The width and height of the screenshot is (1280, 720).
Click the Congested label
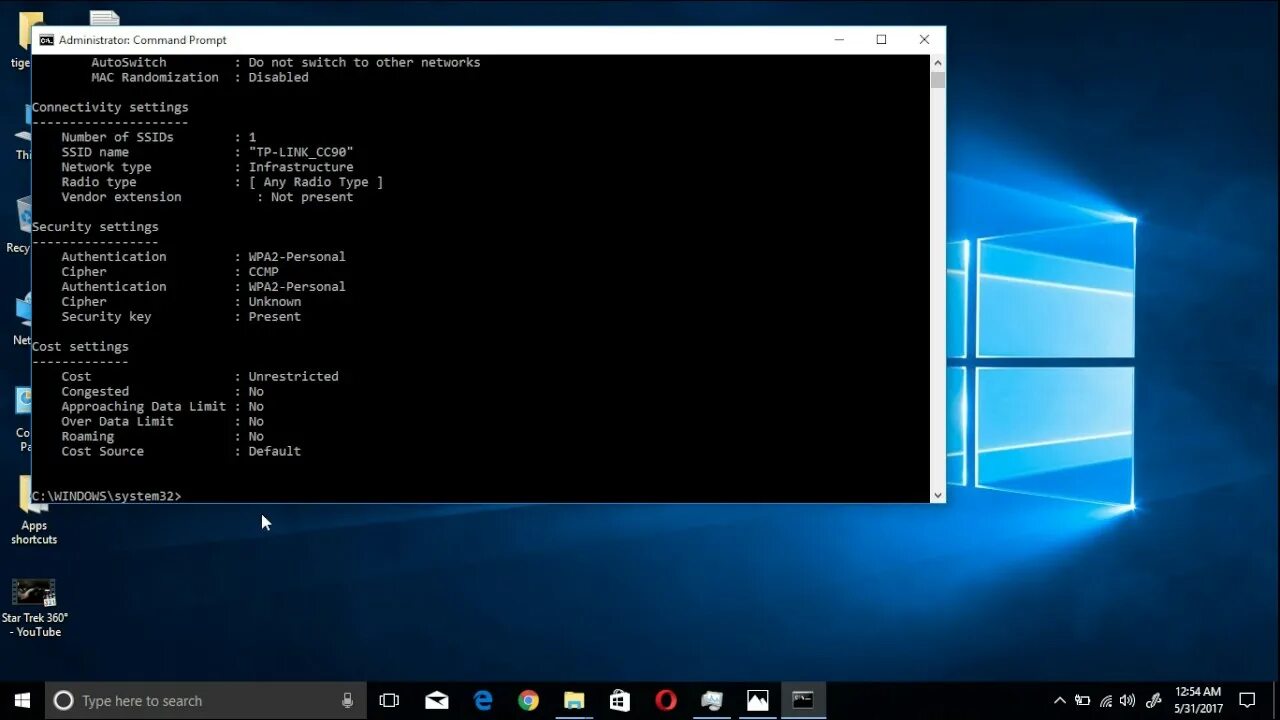tap(95, 392)
